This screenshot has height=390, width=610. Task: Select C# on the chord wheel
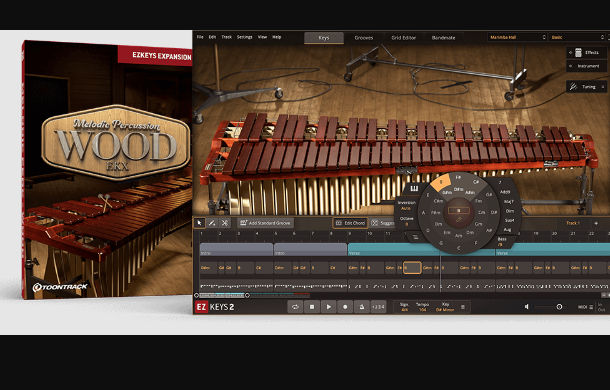476,182
